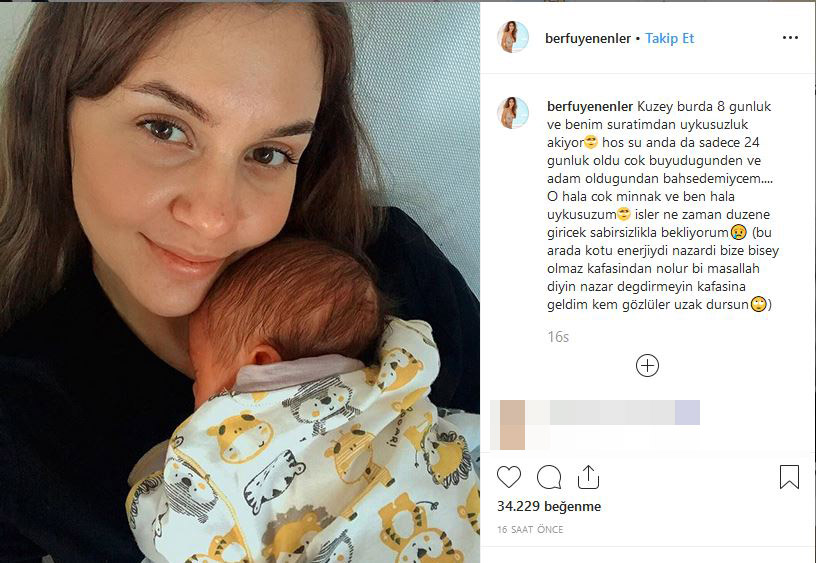This screenshot has width=816, height=563.
Task: Open the blurred commenter entry
Action: [x=595, y=425]
